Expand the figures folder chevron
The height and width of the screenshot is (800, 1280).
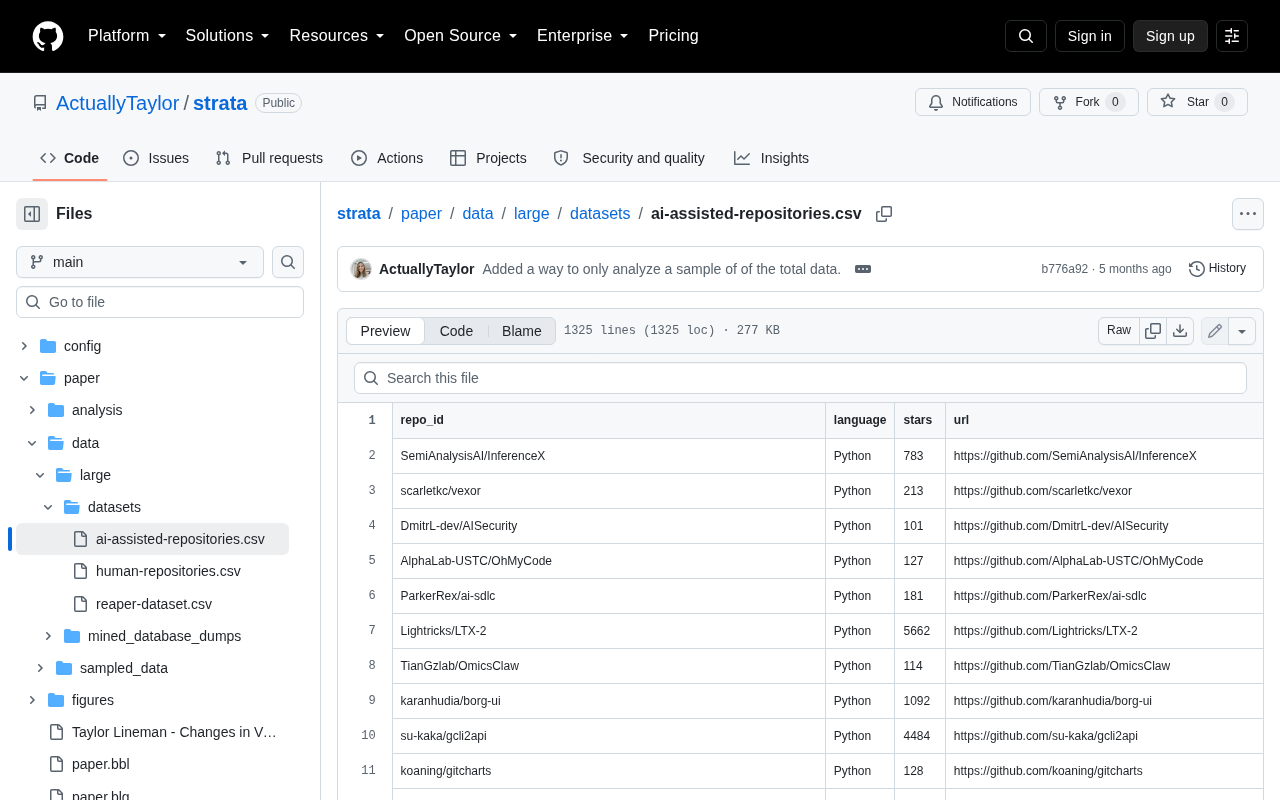point(32,700)
